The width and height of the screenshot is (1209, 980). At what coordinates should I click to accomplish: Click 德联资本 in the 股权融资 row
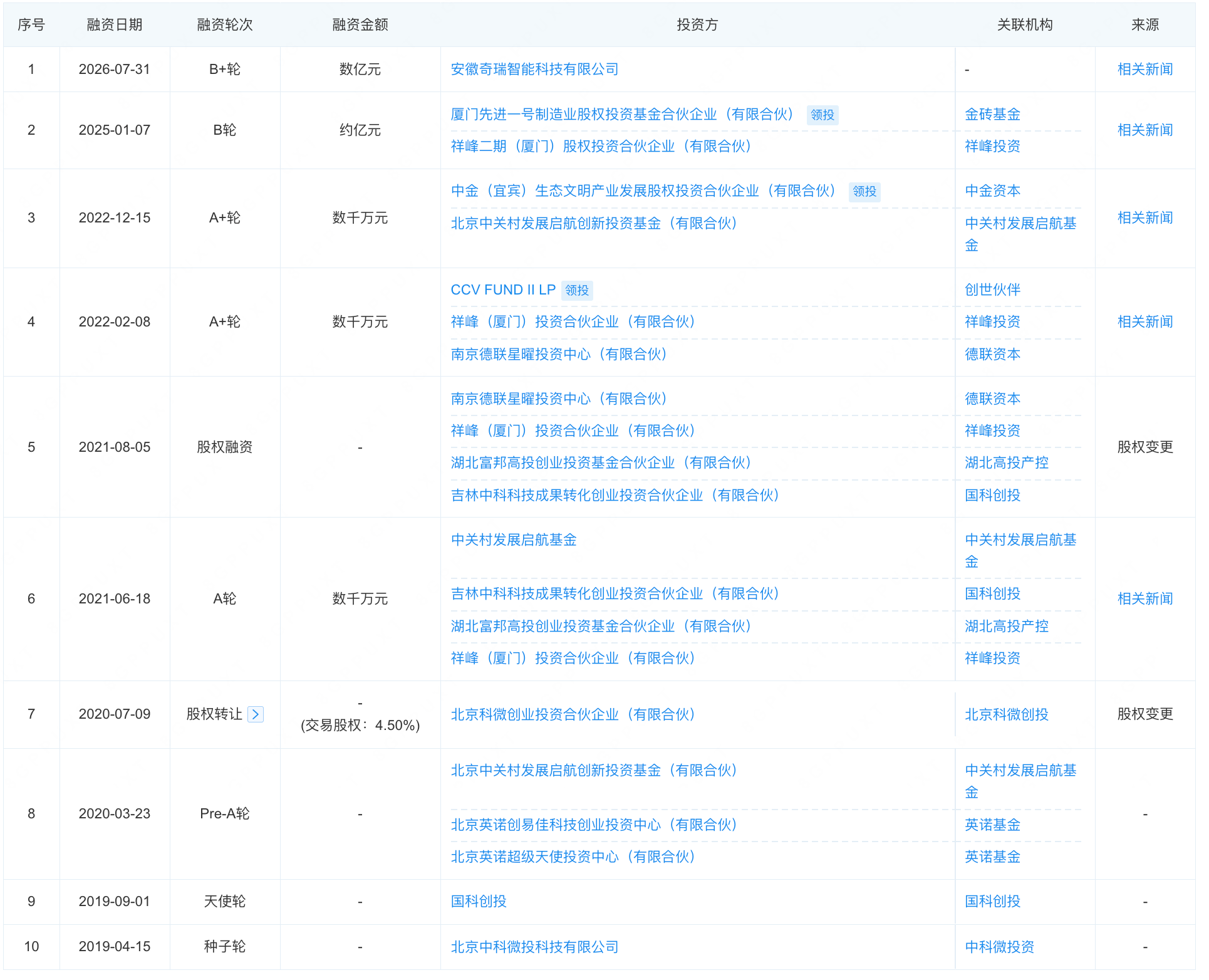[x=993, y=399]
